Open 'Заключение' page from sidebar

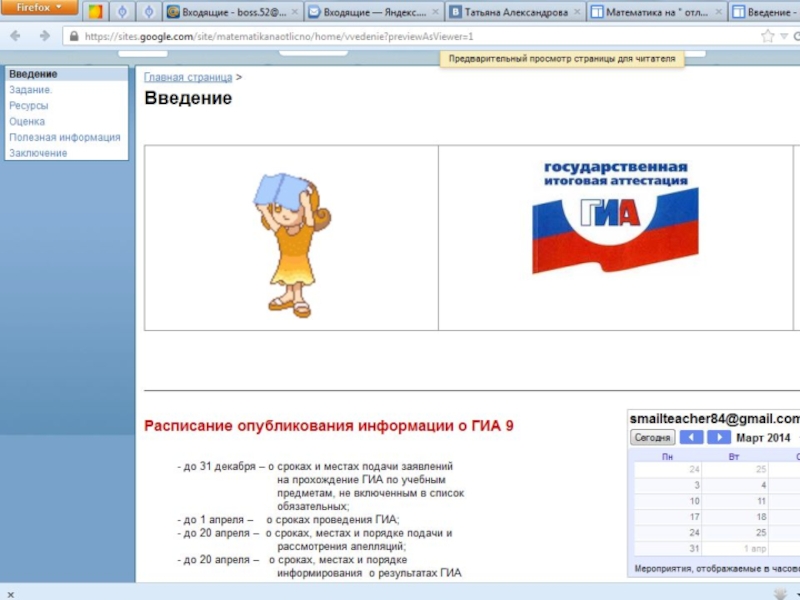(38, 153)
